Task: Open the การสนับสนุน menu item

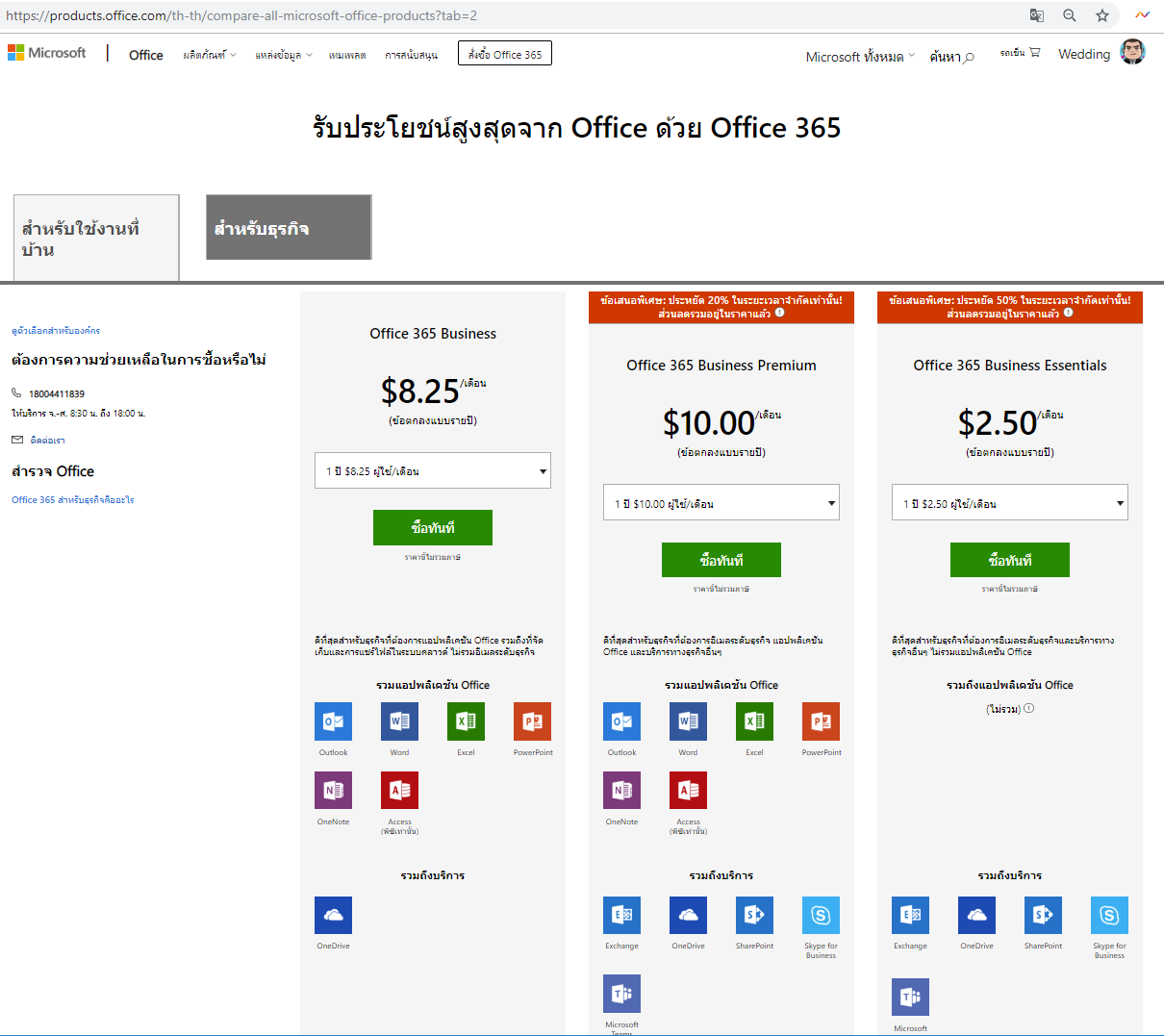Action: 411,55
